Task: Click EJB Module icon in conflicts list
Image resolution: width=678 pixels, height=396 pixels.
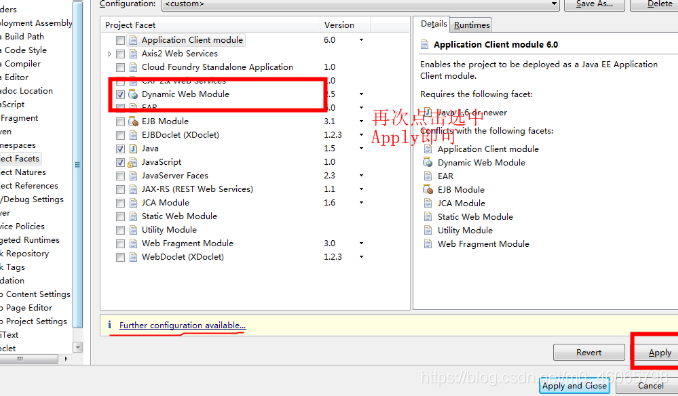Action: tap(428, 189)
